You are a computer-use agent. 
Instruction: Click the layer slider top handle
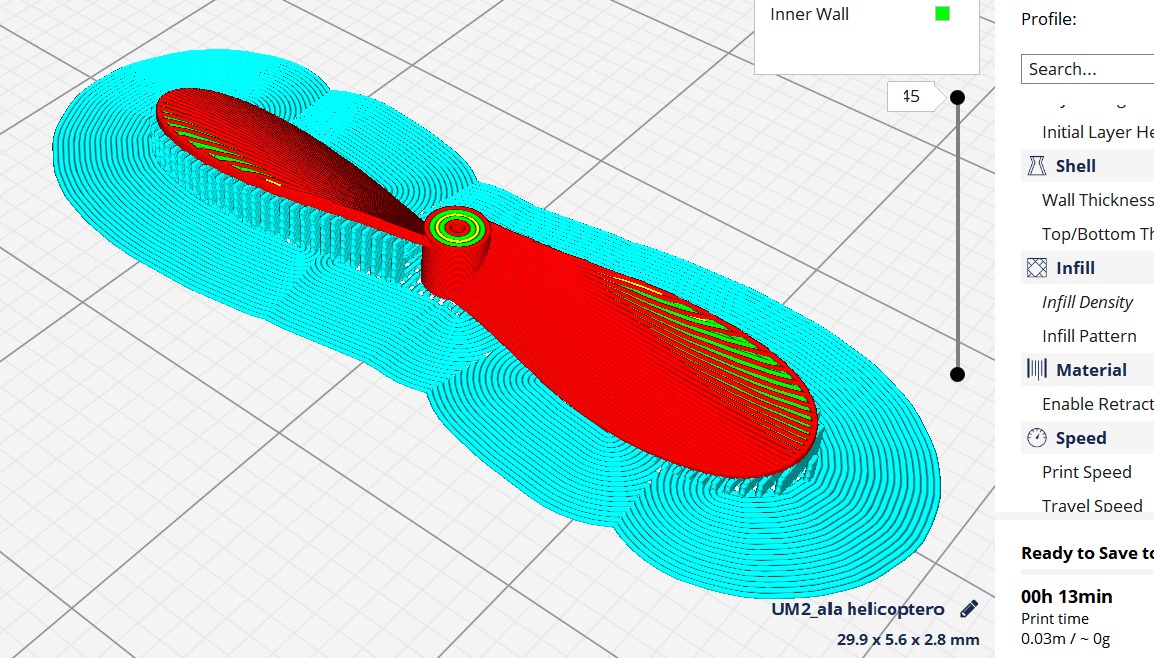957,97
